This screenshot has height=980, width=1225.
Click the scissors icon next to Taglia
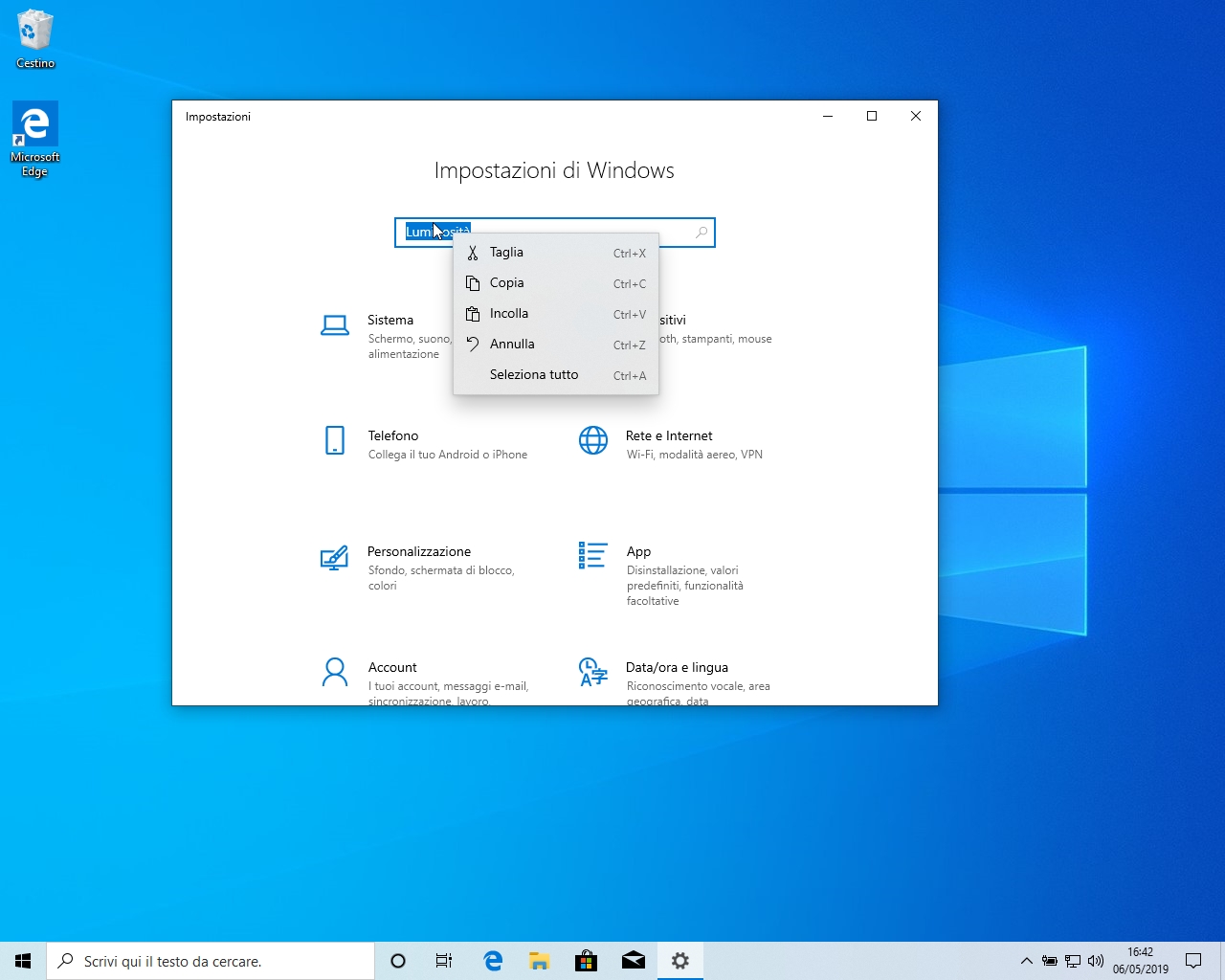point(472,253)
